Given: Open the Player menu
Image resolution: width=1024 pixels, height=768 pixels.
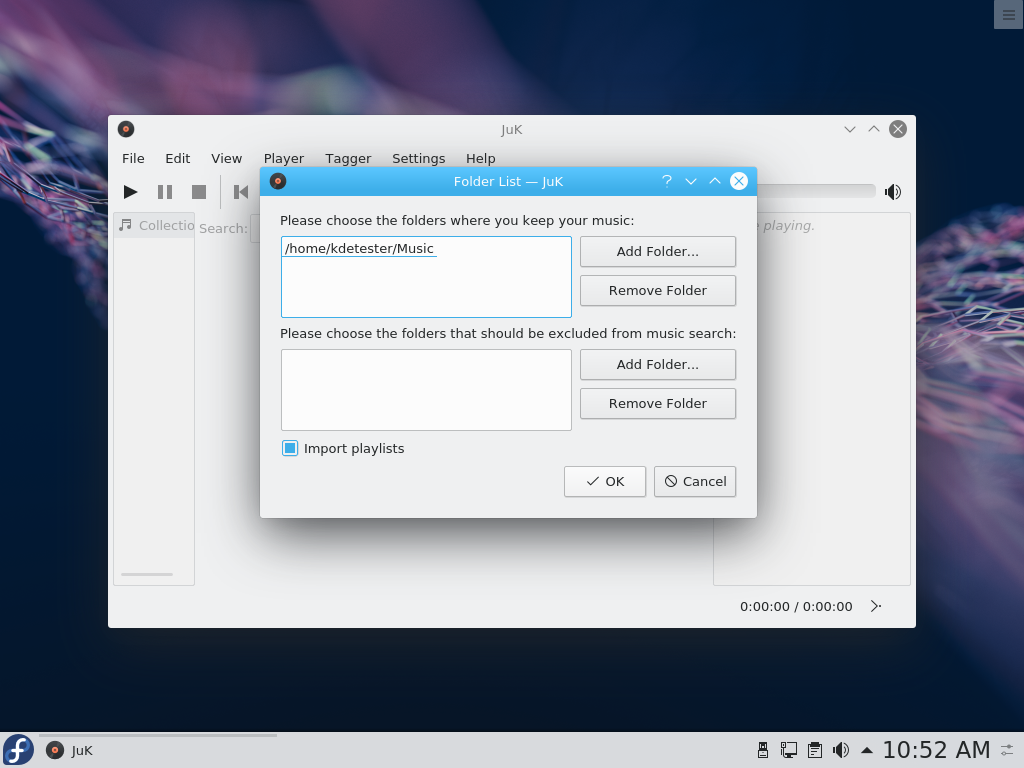Looking at the screenshot, I should 284,158.
